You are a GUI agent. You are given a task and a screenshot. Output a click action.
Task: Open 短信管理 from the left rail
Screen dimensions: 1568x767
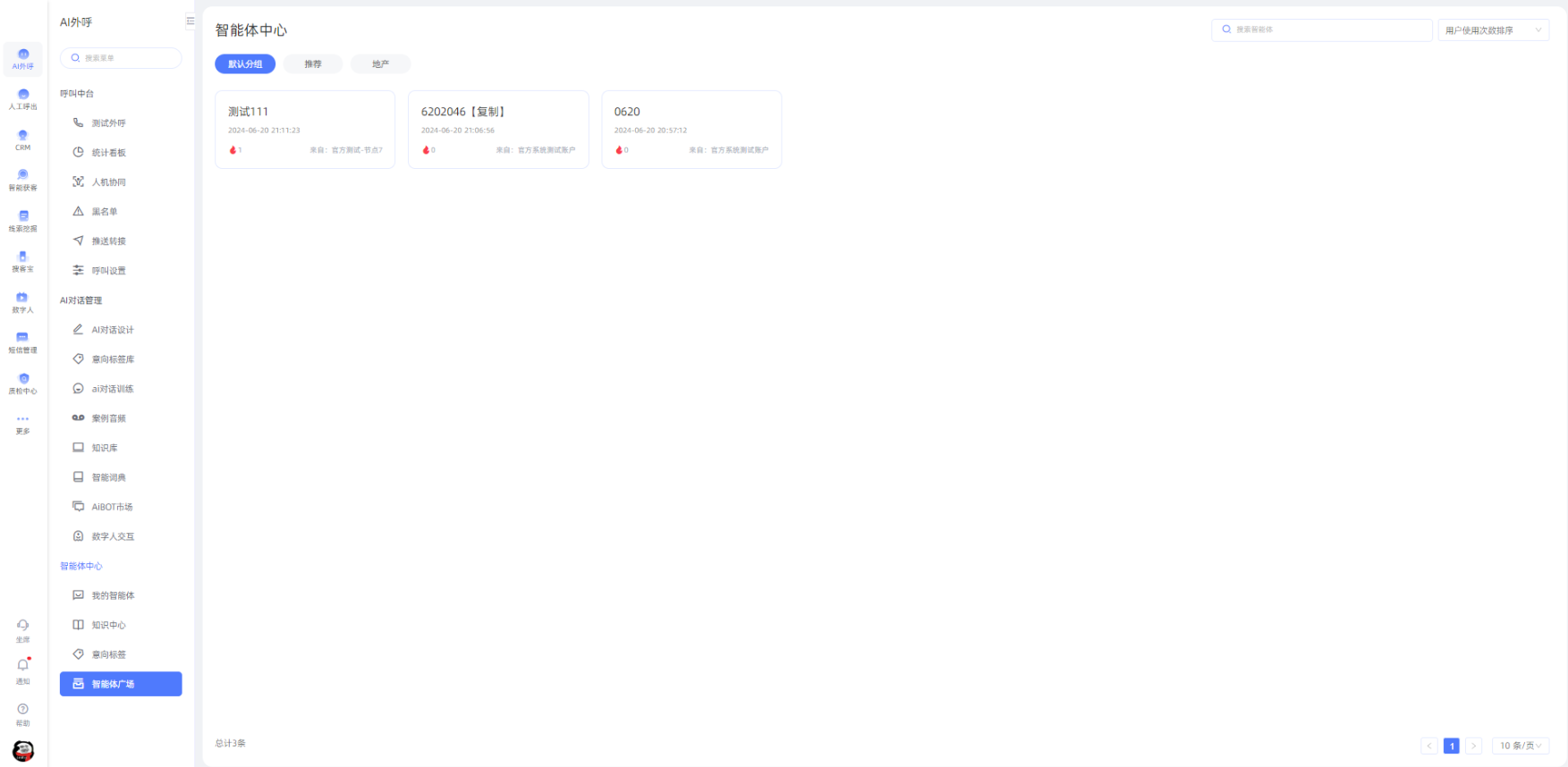(23, 341)
